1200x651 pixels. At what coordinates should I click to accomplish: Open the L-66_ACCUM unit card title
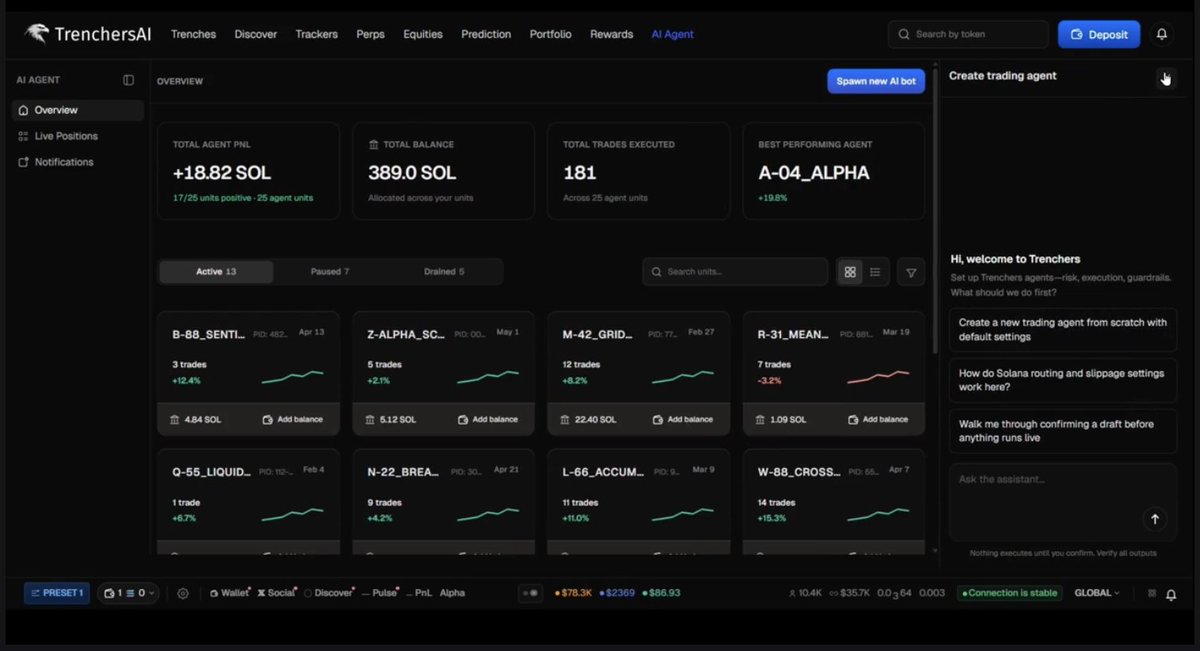601,472
